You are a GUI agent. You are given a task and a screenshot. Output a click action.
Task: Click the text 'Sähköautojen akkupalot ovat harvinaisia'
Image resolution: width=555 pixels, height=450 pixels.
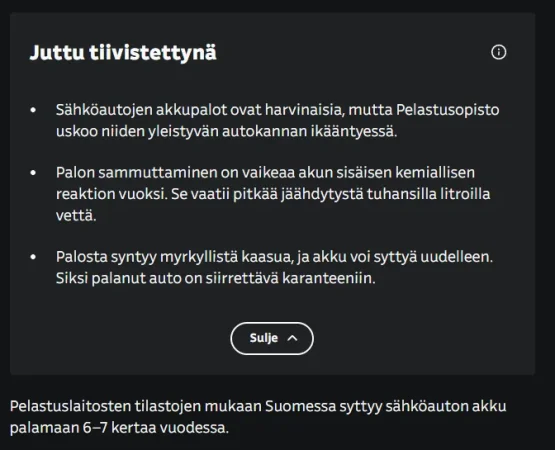(x=199, y=110)
